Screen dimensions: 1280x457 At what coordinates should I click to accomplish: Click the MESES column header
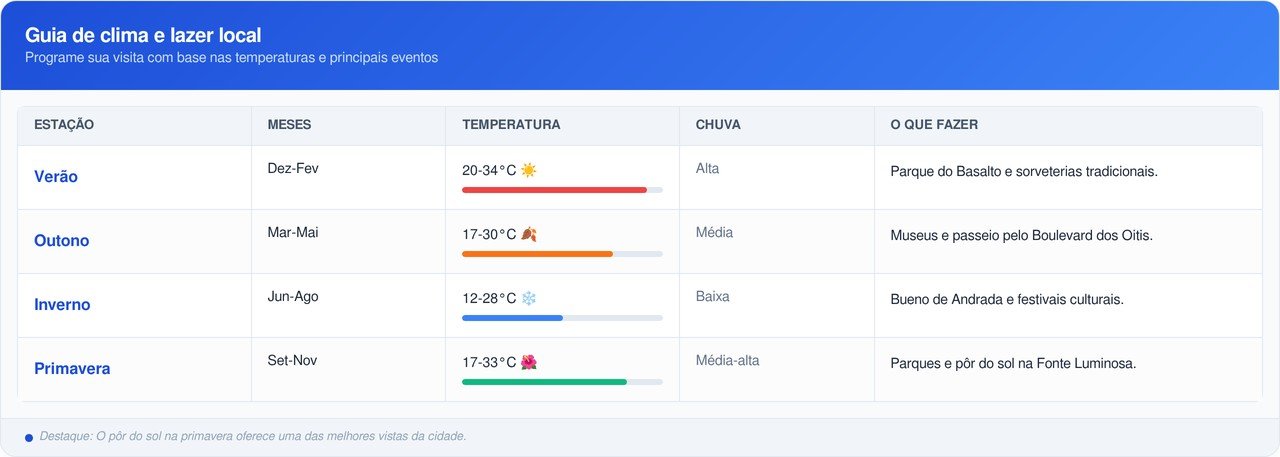pos(289,125)
